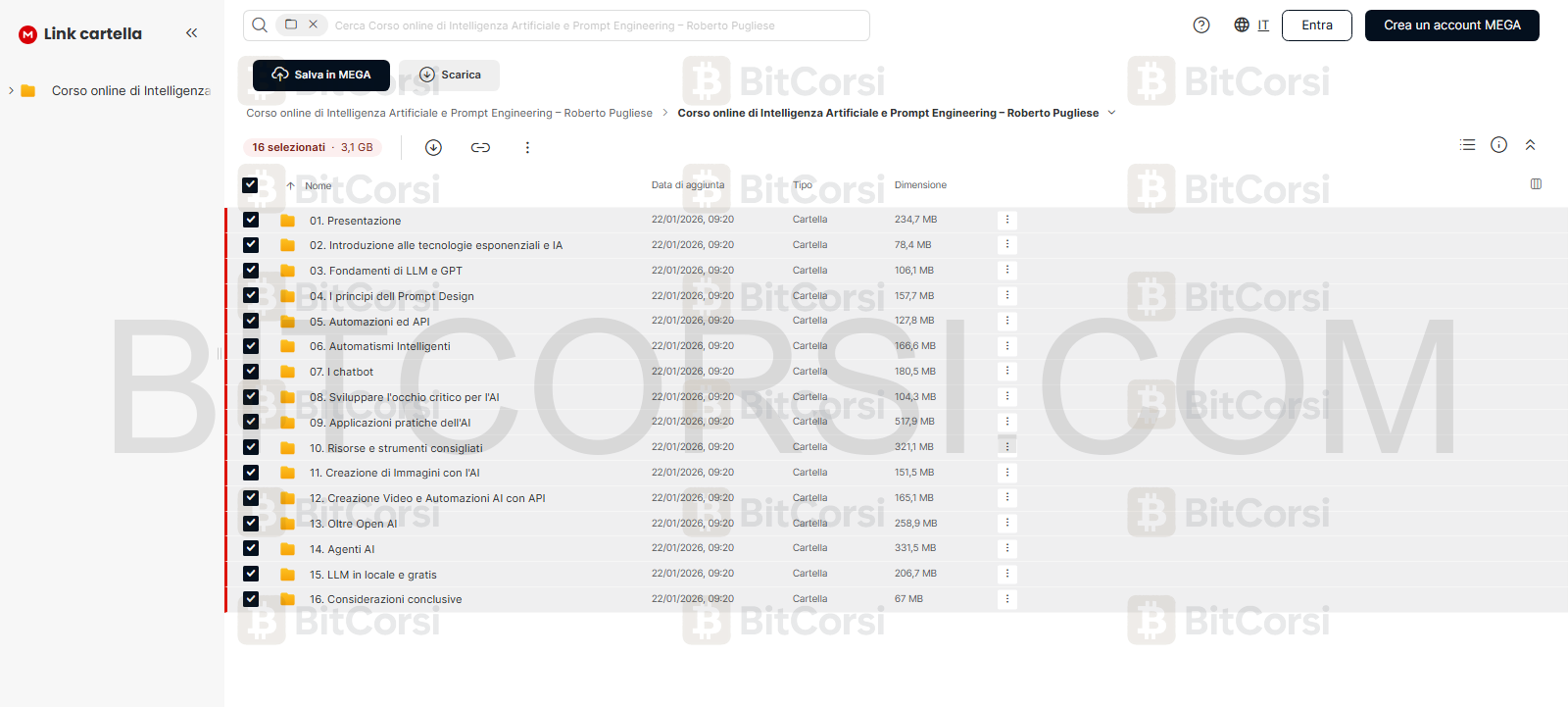Sort by Data di aggiunta column
The image size is (1568, 707).
tap(688, 185)
